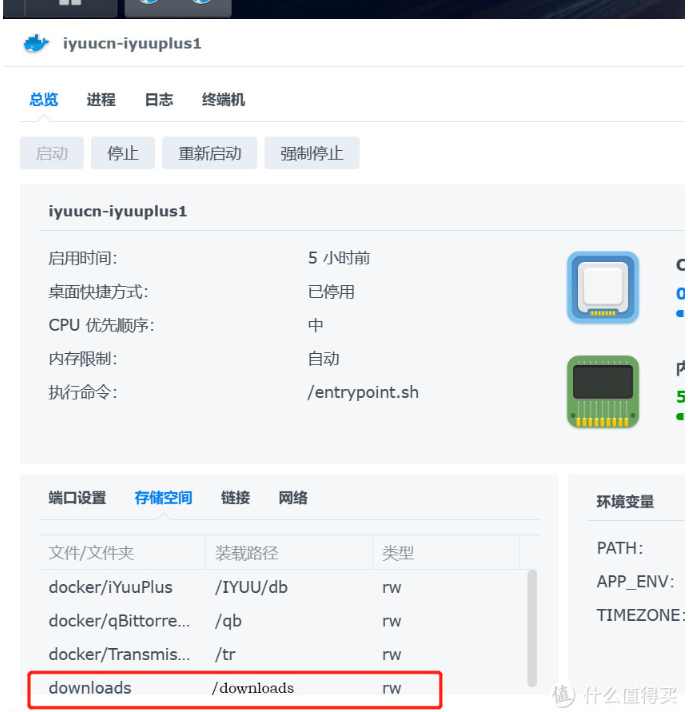Open the 终端机 tab

223,99
